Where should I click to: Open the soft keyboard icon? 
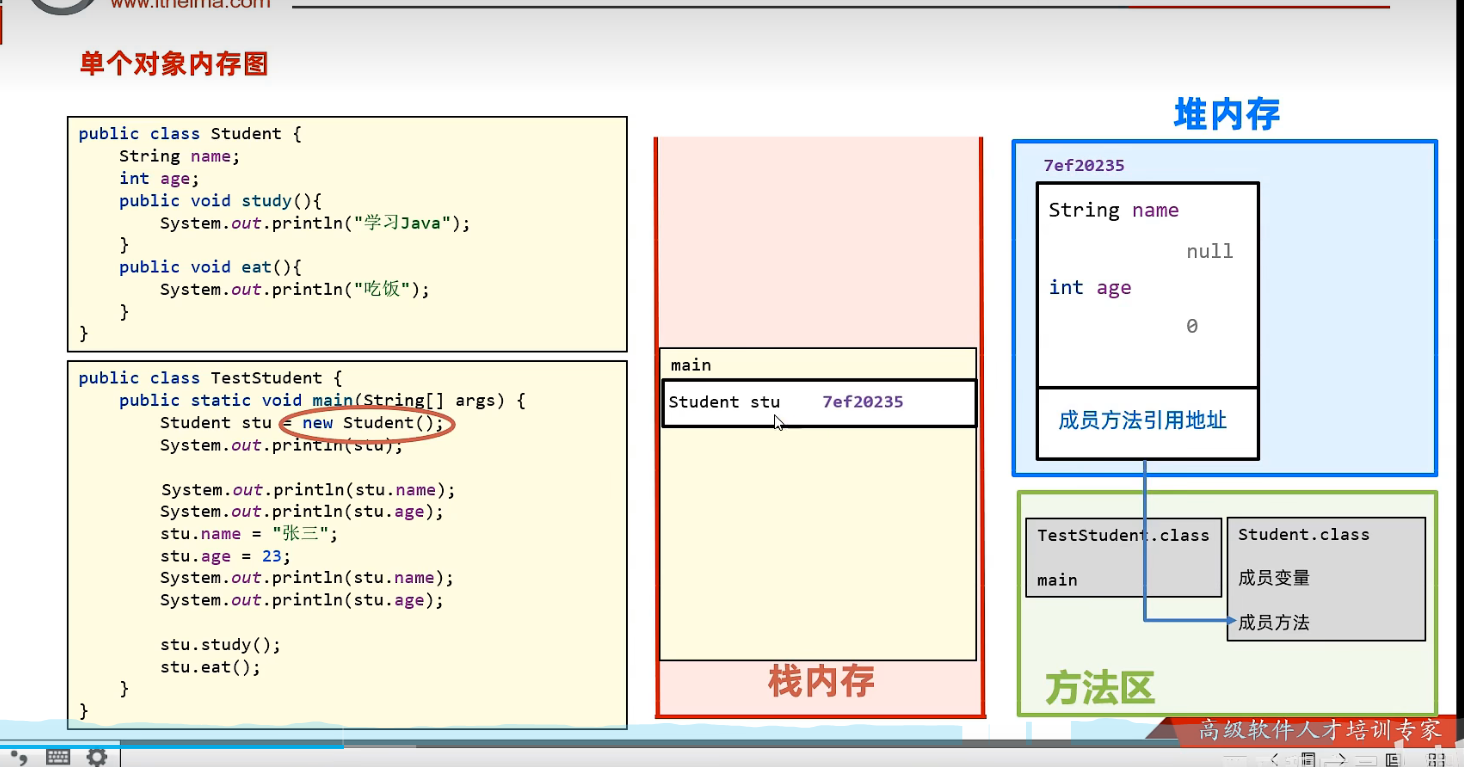coord(58,757)
